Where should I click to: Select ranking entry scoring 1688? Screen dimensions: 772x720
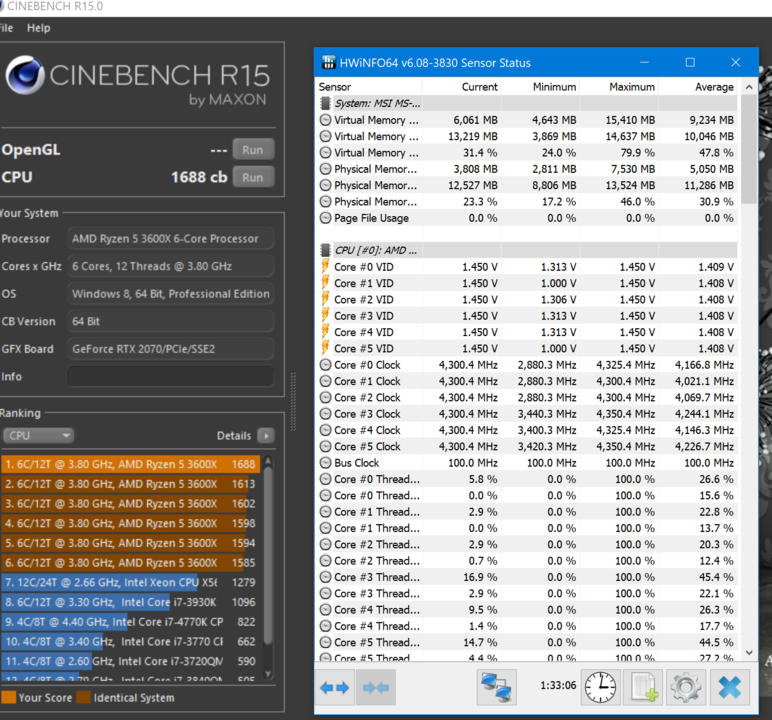click(130, 464)
